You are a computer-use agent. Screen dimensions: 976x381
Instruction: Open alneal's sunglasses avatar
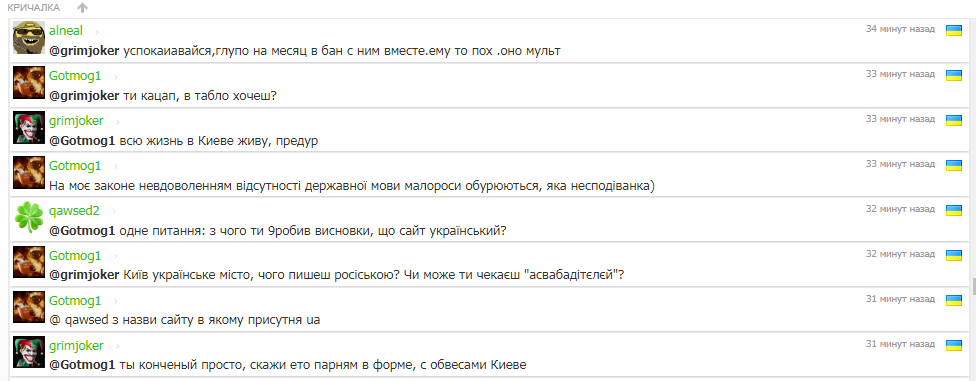pyautogui.click(x=29, y=38)
